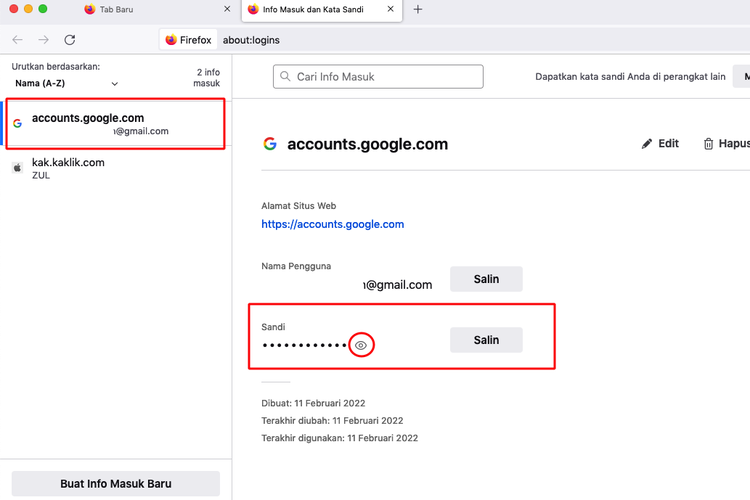This screenshot has height=500, width=750.
Task: Open a new tab with plus icon
Action: [x=418, y=10]
